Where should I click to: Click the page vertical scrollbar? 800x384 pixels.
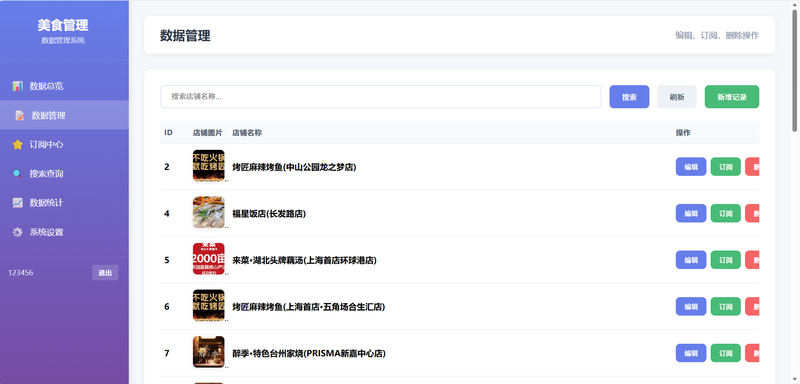tap(794, 71)
